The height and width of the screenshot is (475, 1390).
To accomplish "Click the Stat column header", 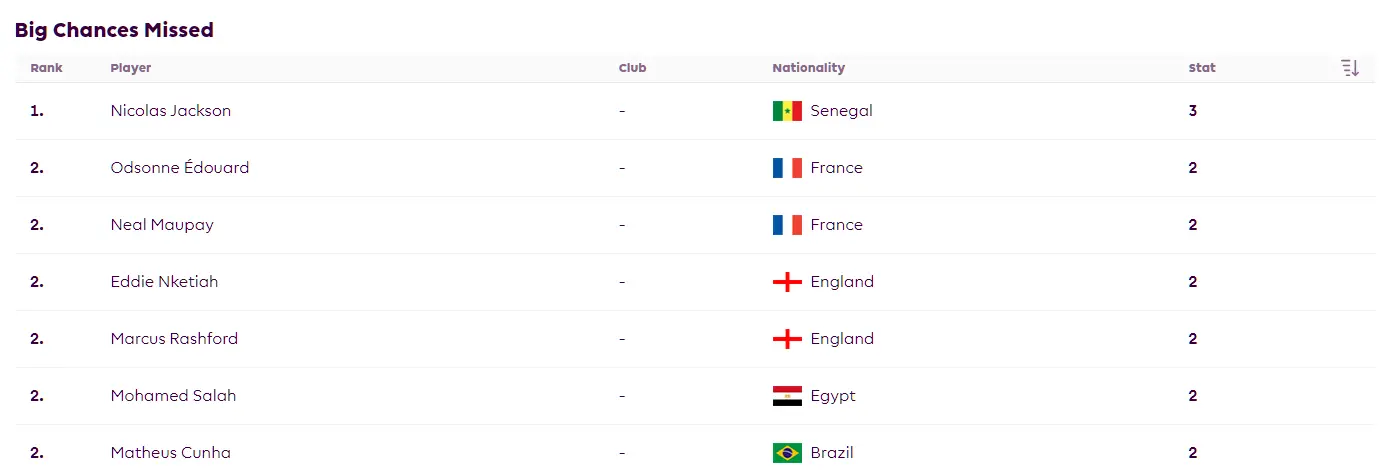I will [x=1202, y=68].
